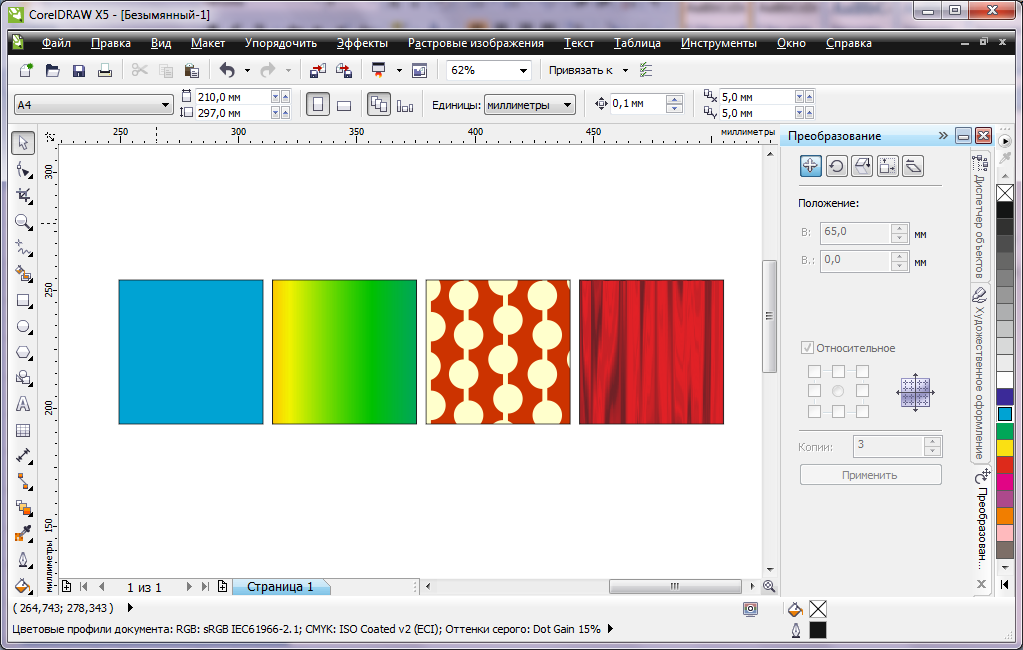
Task: Switch to the Страница 1 tab
Action: point(280,587)
